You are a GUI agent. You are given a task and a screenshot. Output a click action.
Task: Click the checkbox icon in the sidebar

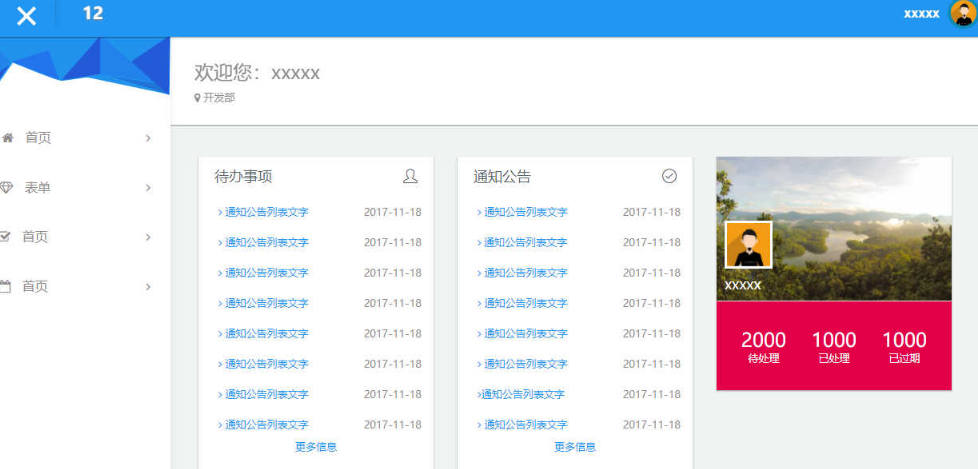pyautogui.click(x=6, y=237)
